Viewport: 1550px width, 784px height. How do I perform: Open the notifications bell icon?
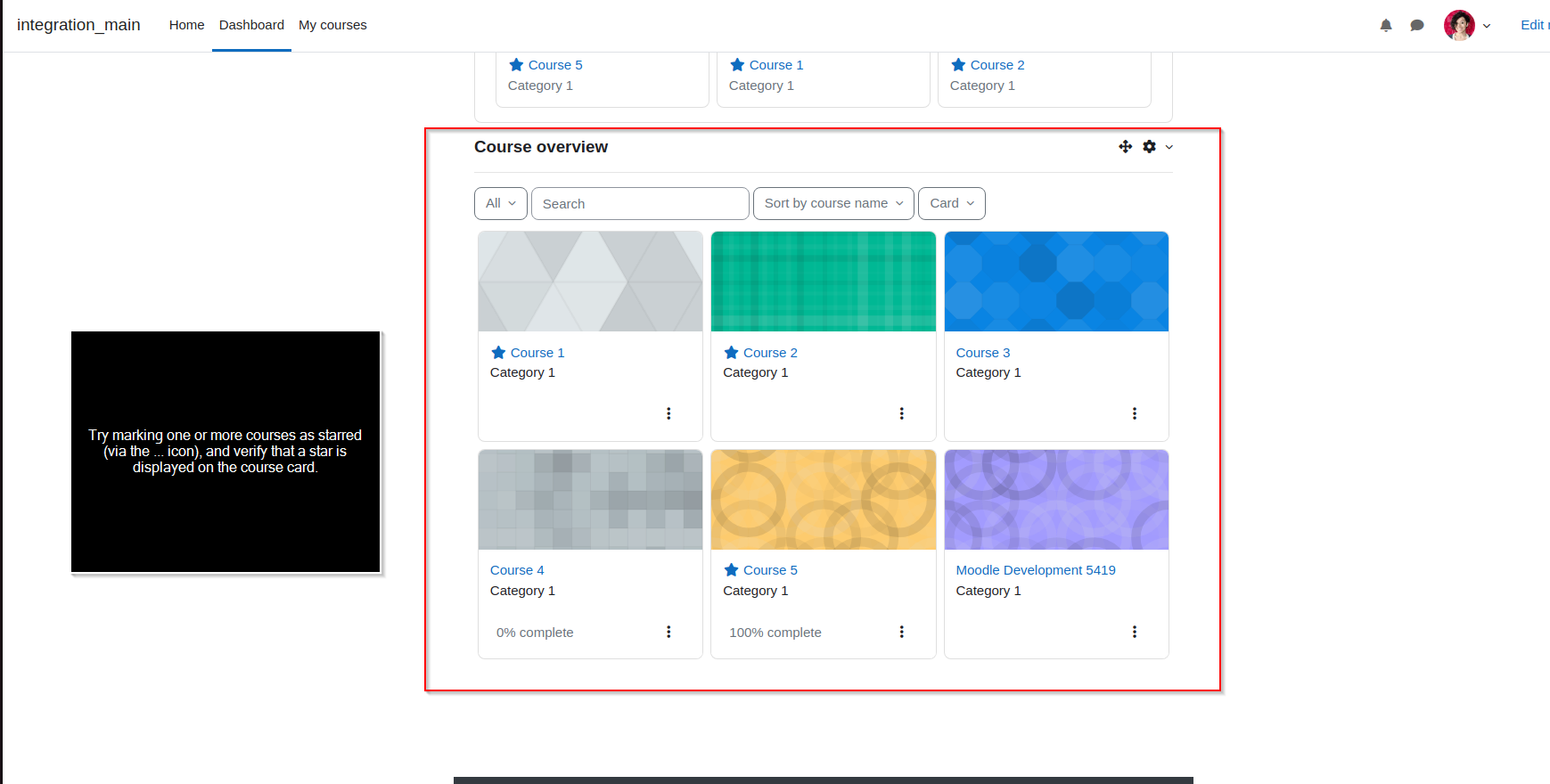click(x=1386, y=25)
